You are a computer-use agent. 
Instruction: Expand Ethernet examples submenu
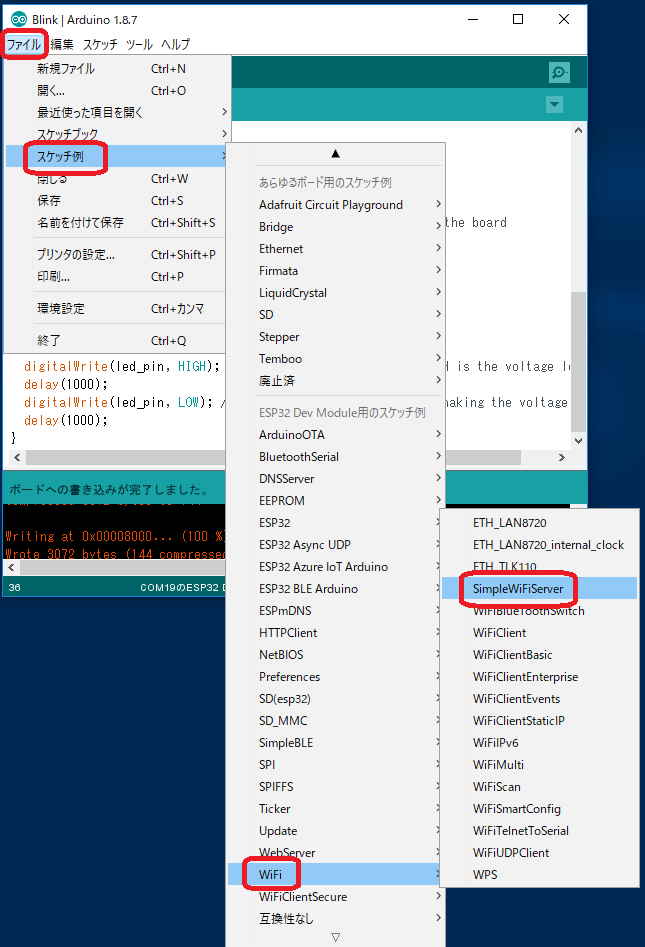336,249
